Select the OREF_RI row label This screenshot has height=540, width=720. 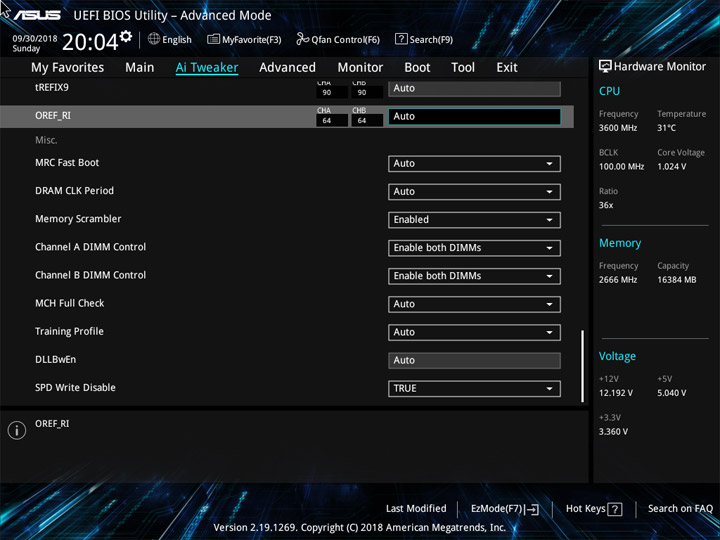[x=53, y=116]
